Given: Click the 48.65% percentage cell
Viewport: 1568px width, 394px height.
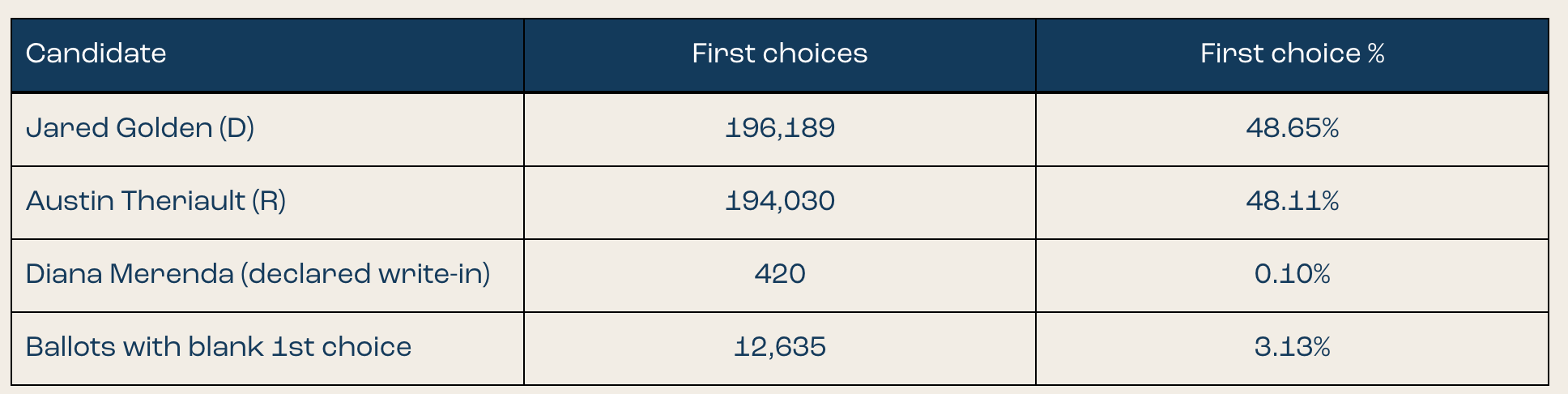Looking at the screenshot, I should point(1292,130).
